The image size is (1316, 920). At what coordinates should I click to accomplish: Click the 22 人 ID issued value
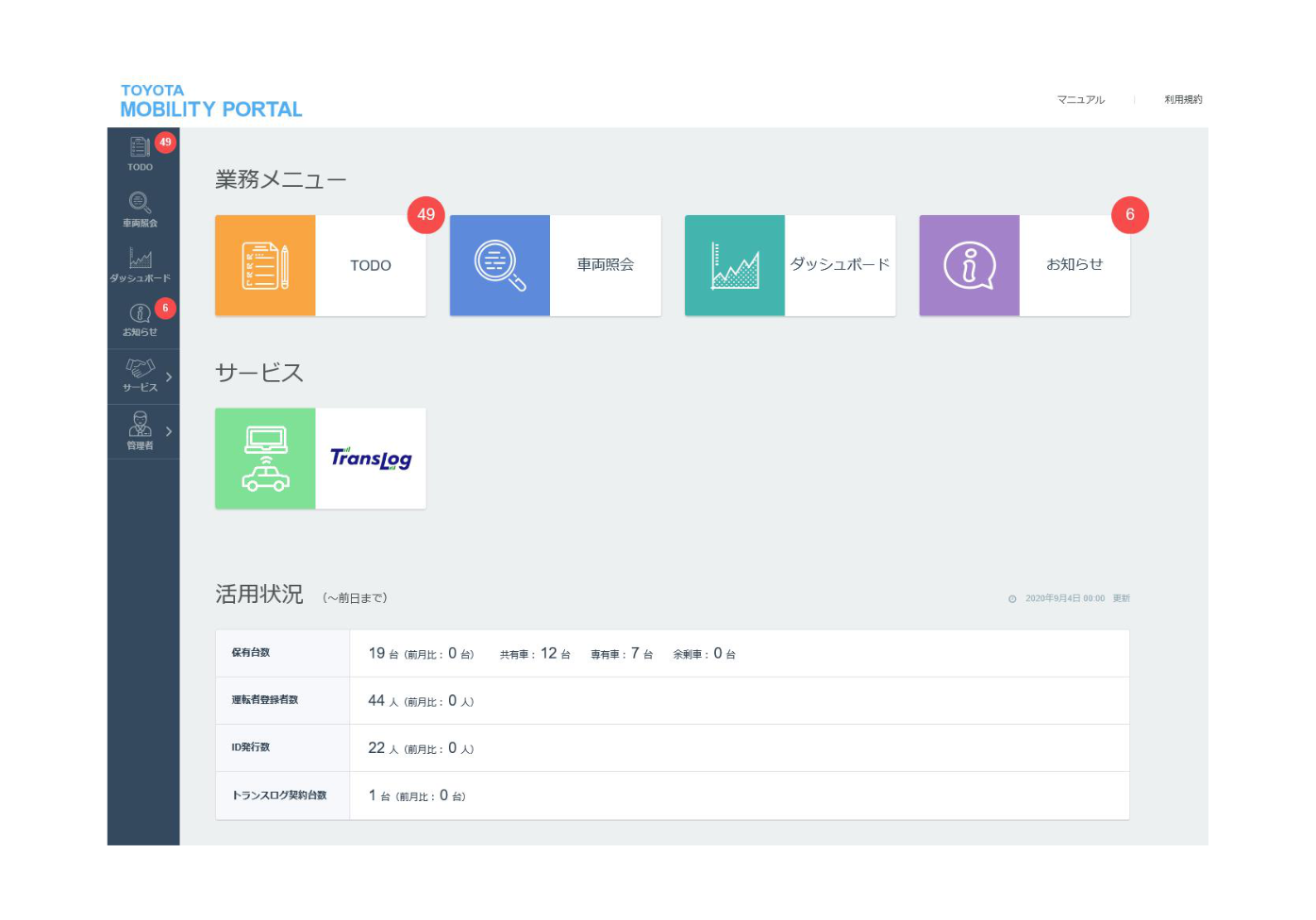(x=383, y=747)
